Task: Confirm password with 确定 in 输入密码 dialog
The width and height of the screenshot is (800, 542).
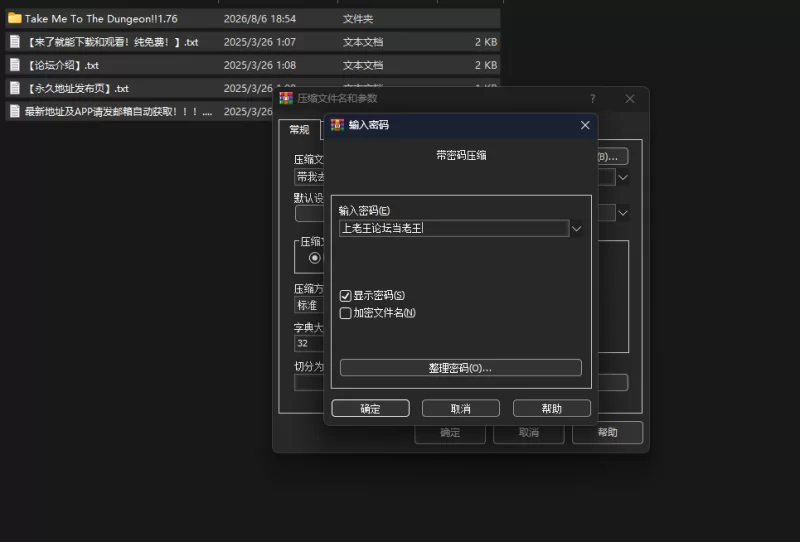Action: pyautogui.click(x=370, y=408)
